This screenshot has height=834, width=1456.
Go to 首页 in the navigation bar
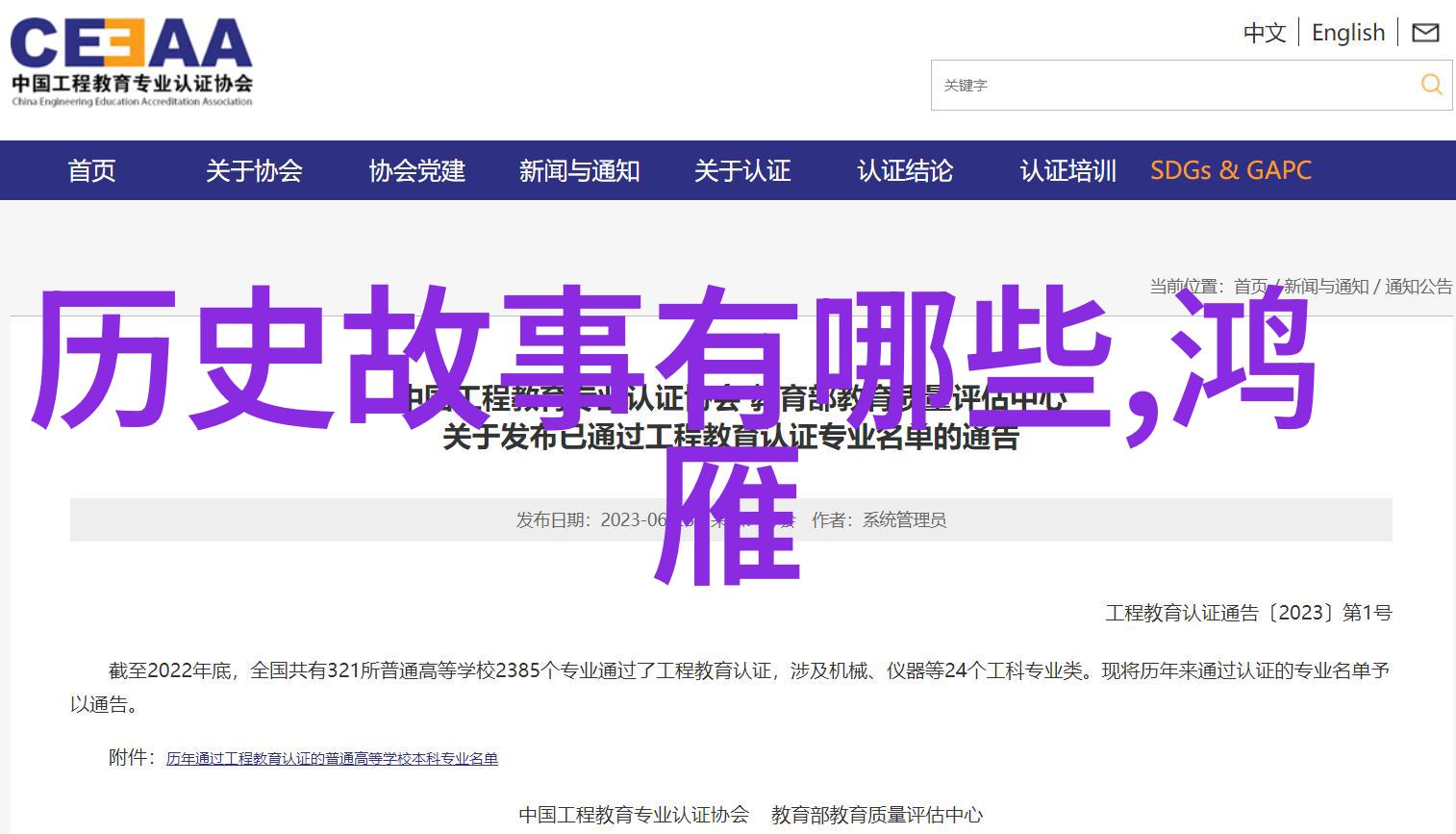tap(91, 170)
